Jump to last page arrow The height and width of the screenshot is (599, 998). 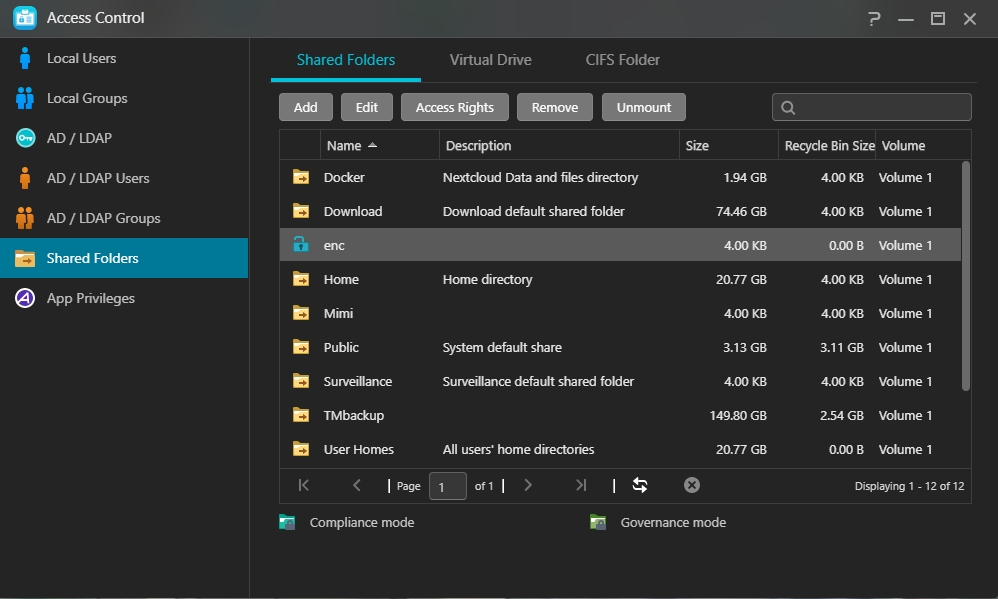580,485
